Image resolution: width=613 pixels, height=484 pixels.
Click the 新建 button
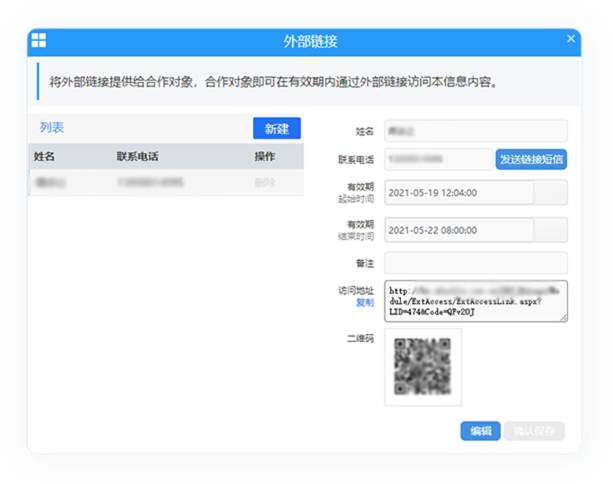click(277, 128)
